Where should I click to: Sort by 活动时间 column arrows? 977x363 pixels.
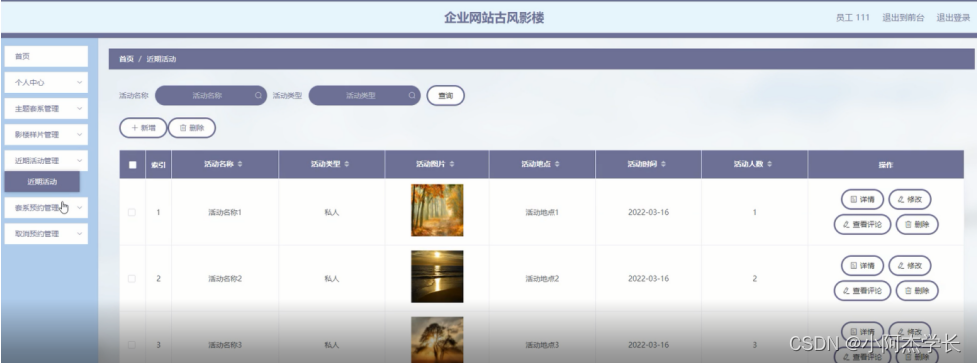coord(663,164)
